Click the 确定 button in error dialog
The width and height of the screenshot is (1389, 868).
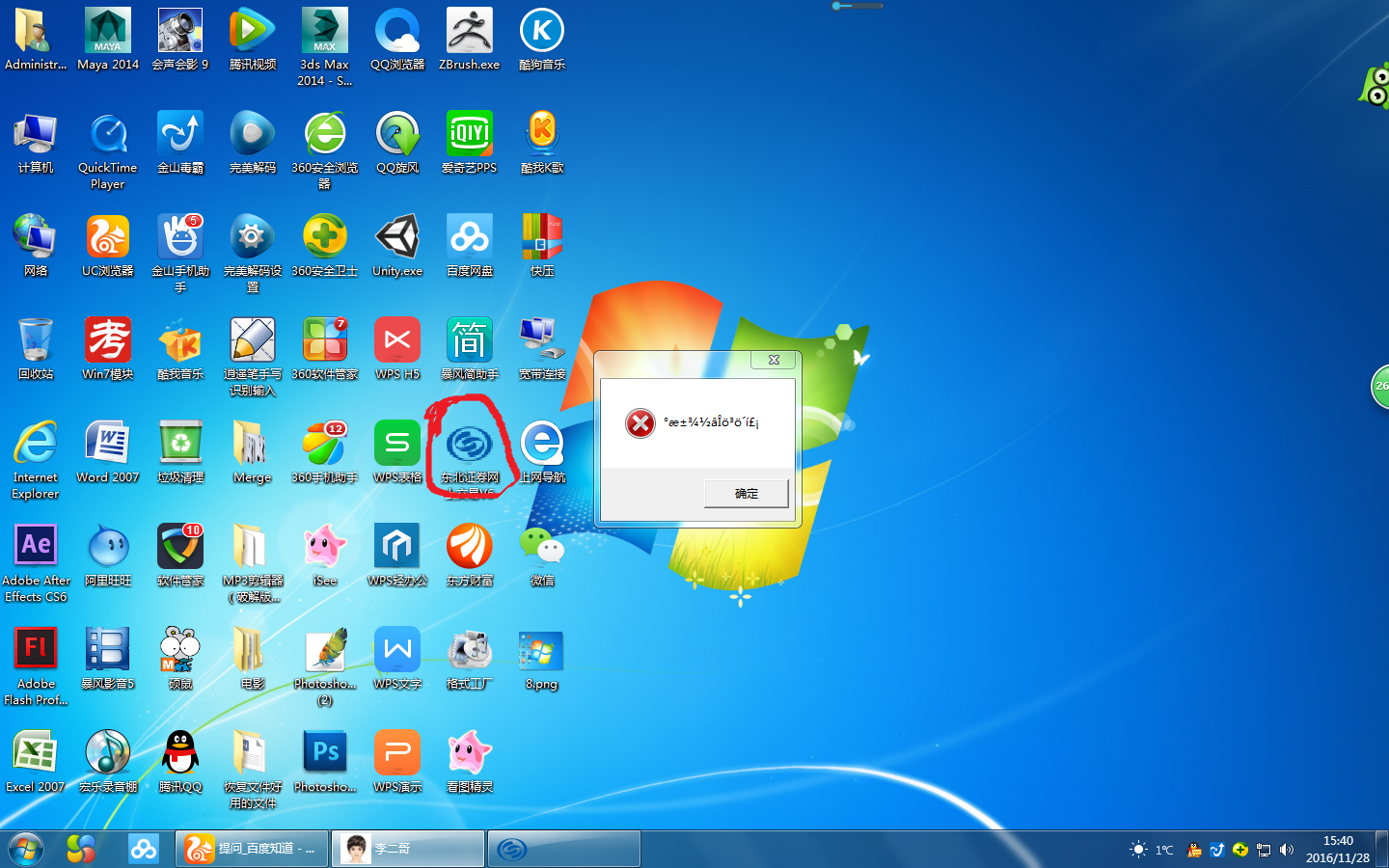coord(746,494)
